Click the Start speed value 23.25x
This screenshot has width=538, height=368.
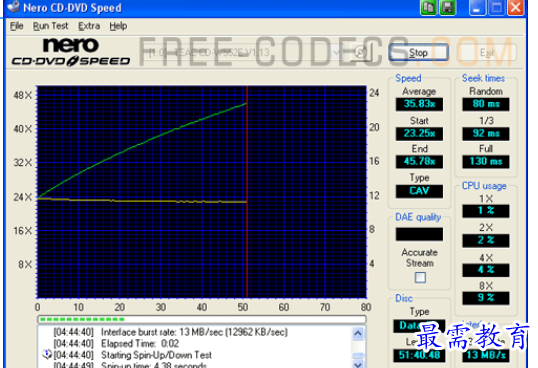419,133
